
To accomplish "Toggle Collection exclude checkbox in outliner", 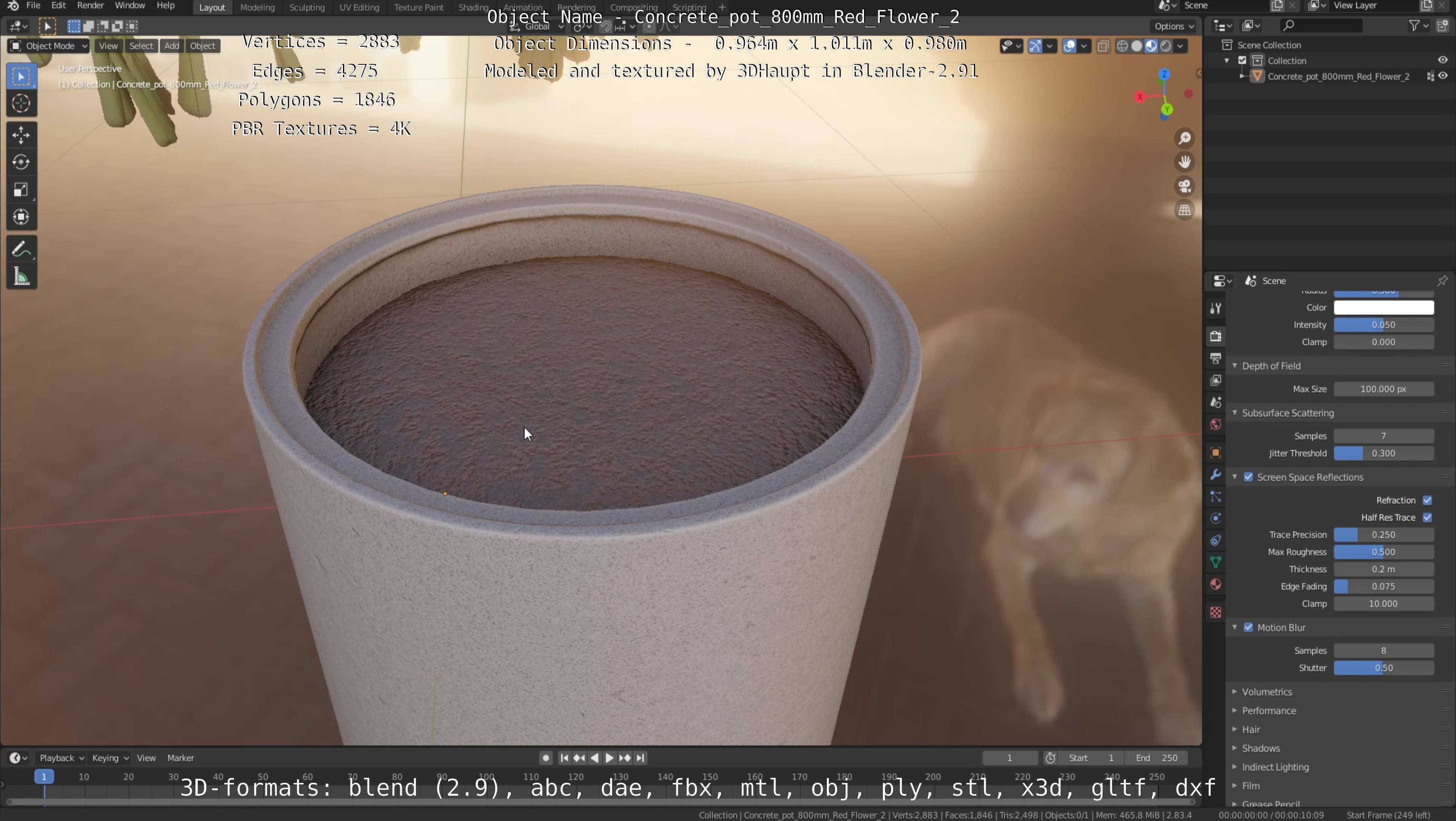I will click(x=1242, y=60).
